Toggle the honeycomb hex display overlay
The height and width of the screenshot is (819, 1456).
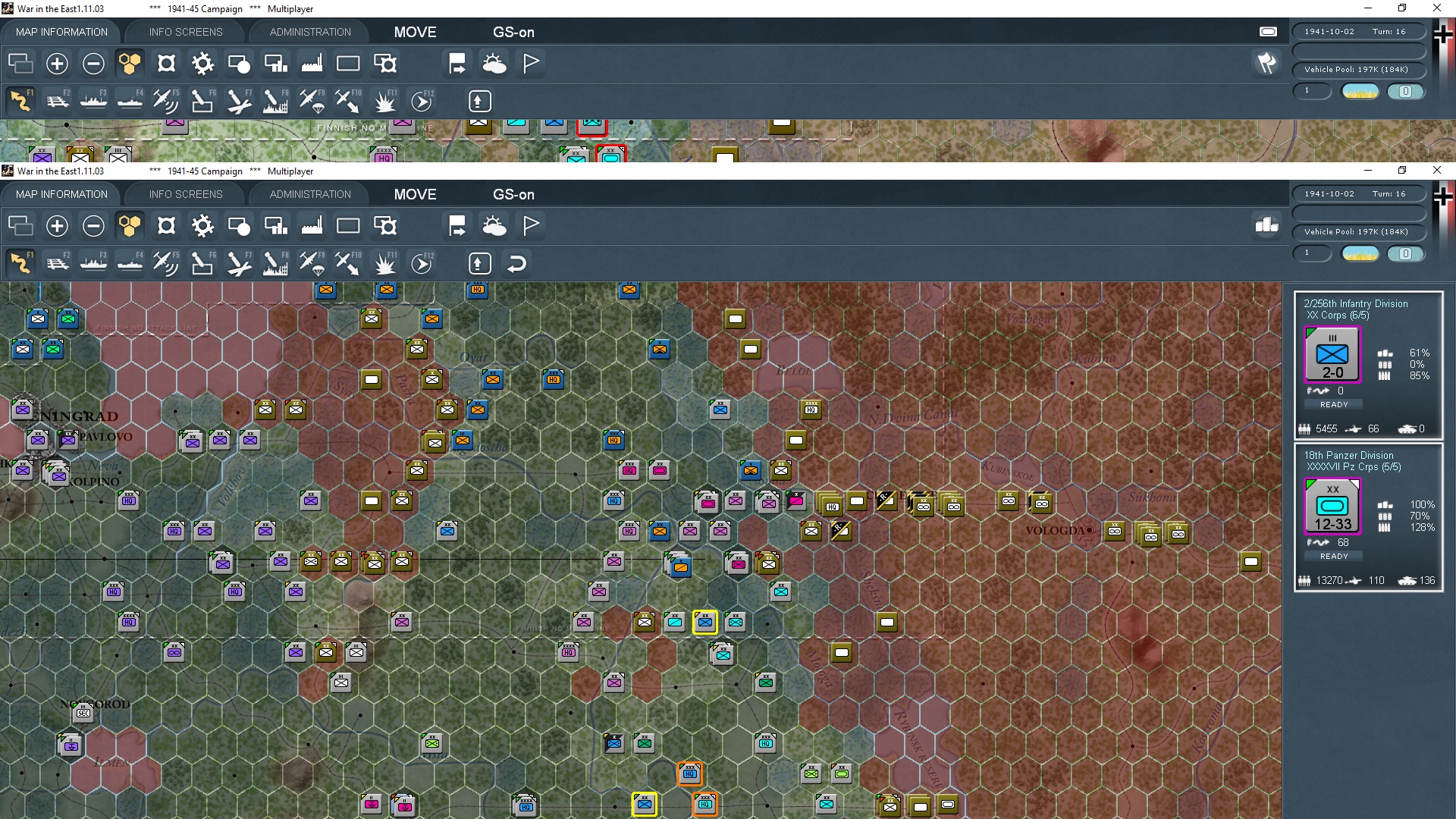(x=130, y=225)
